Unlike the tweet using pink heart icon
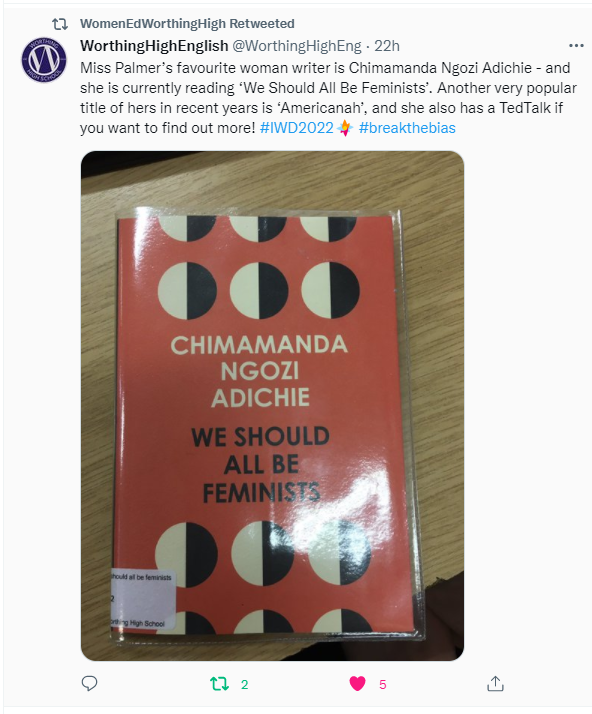The height and width of the screenshot is (714, 592). 357,683
